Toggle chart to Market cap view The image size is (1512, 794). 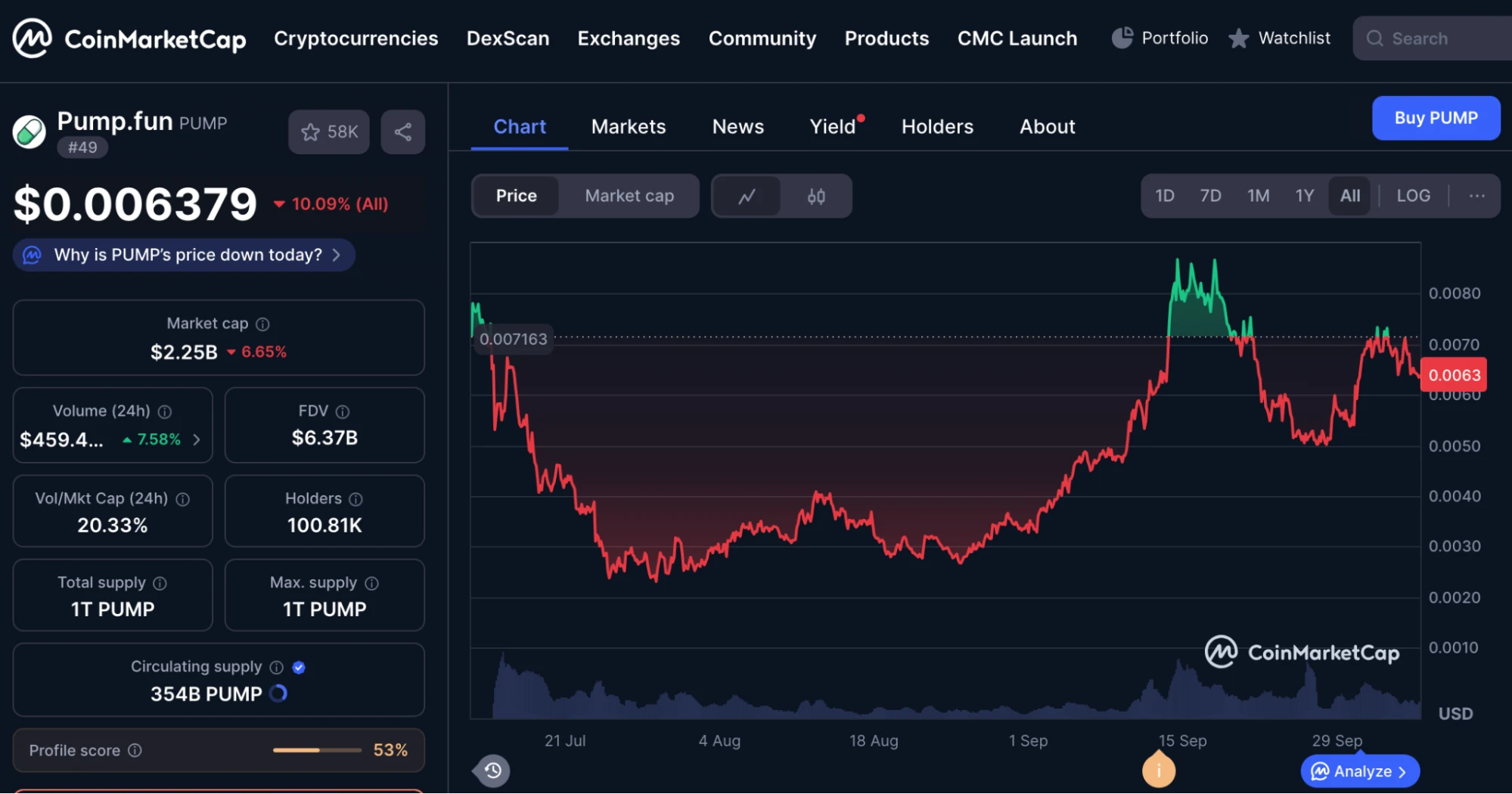click(x=629, y=196)
